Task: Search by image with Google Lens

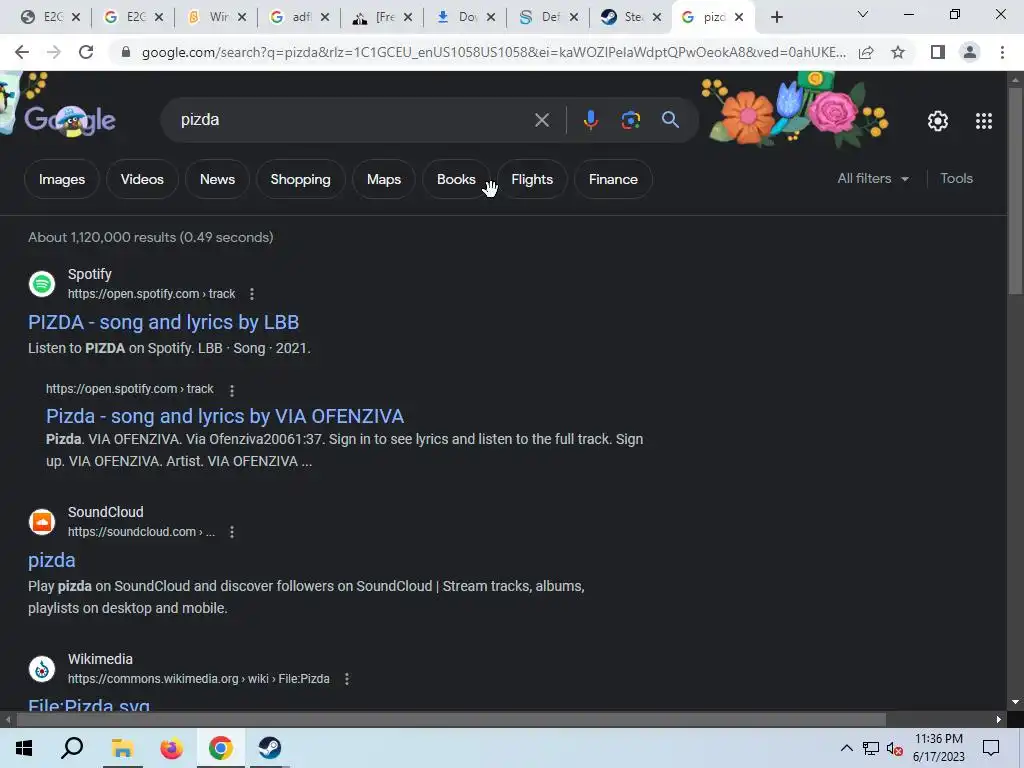Action: tap(630, 120)
